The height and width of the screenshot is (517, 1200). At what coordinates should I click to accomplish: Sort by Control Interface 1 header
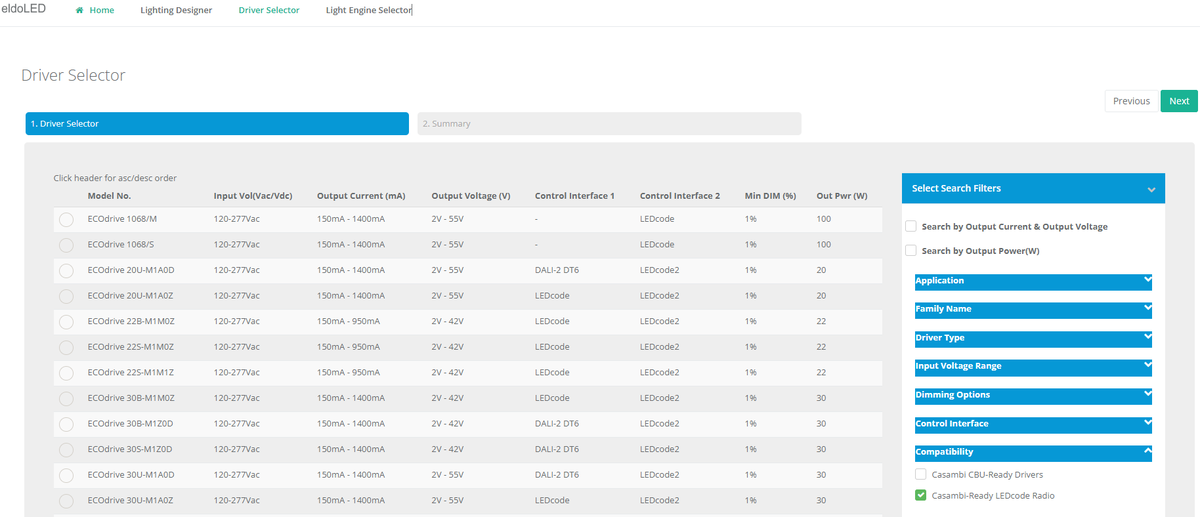(x=575, y=196)
